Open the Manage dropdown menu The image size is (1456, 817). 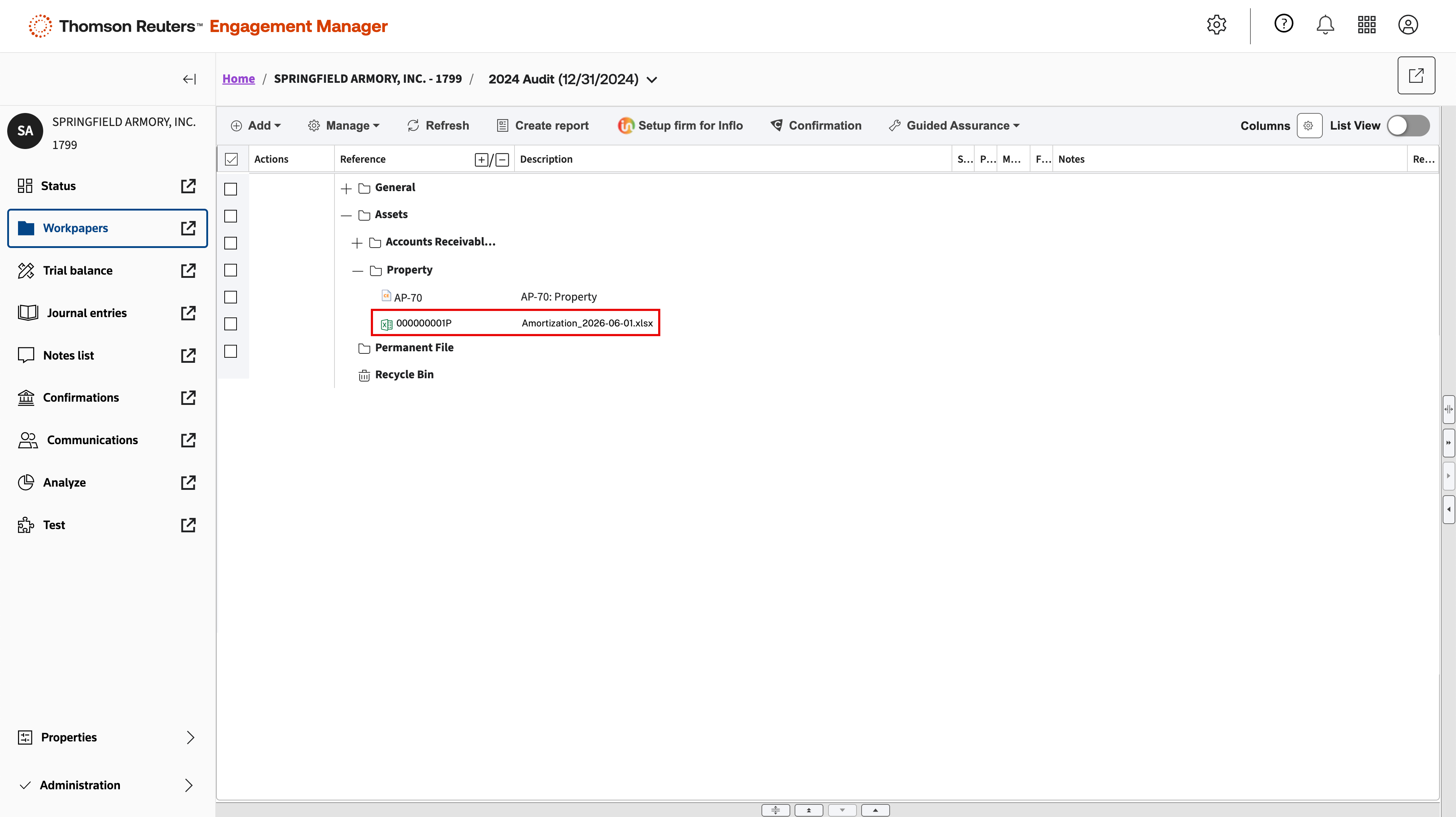point(343,126)
